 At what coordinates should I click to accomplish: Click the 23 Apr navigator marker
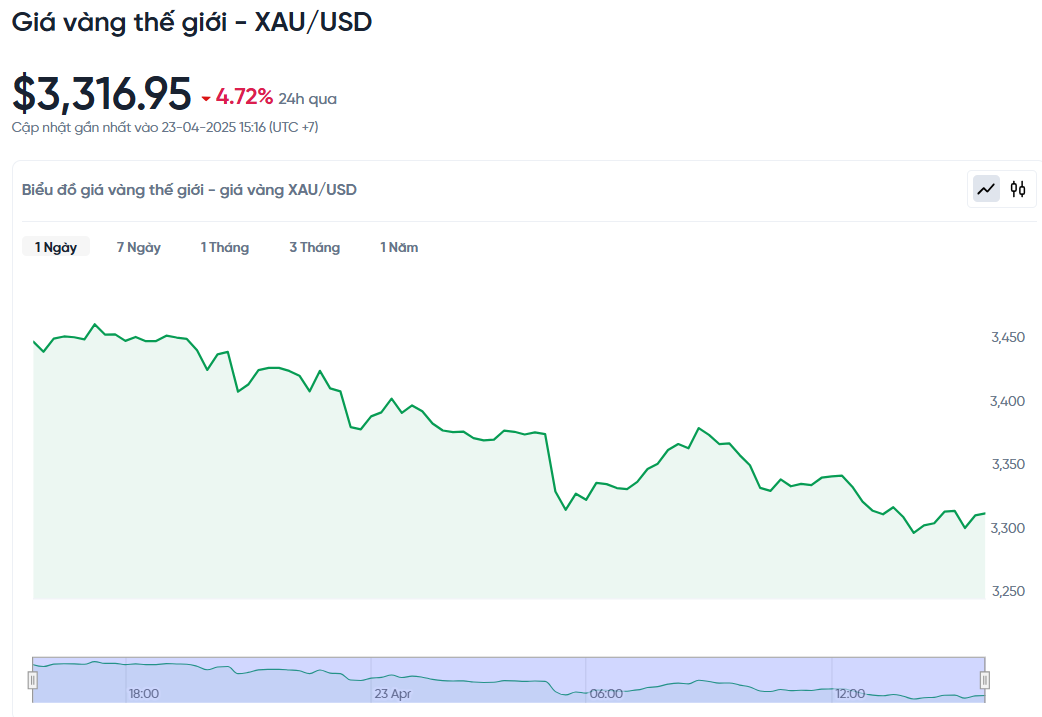[x=392, y=693]
